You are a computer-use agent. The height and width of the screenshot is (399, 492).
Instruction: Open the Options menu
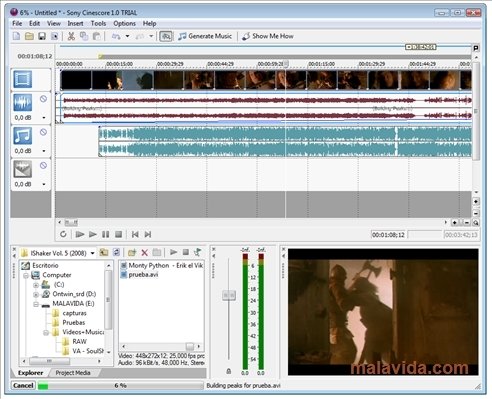[124, 23]
